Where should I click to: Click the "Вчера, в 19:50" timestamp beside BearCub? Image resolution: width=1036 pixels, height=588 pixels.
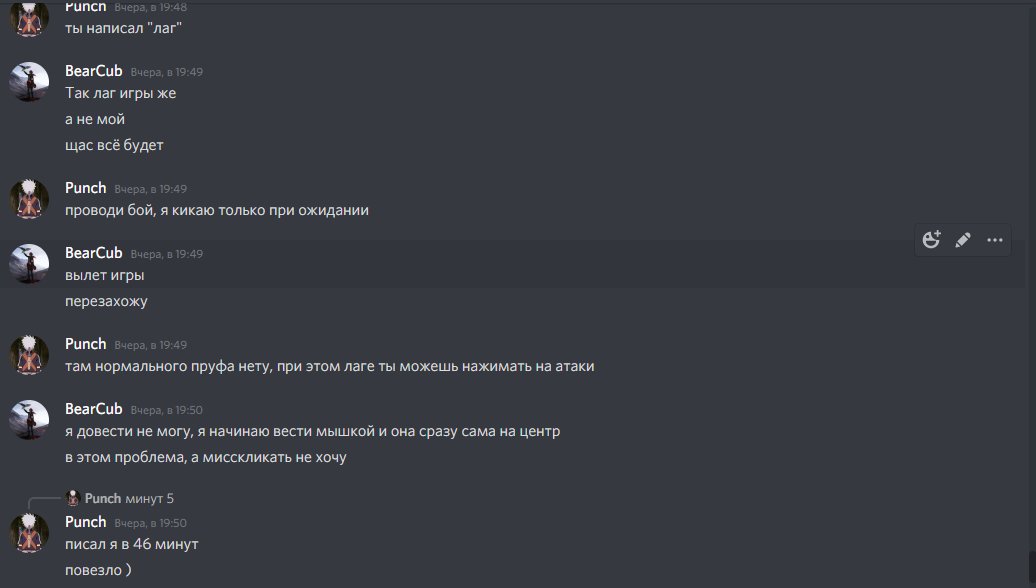pyautogui.click(x=167, y=410)
